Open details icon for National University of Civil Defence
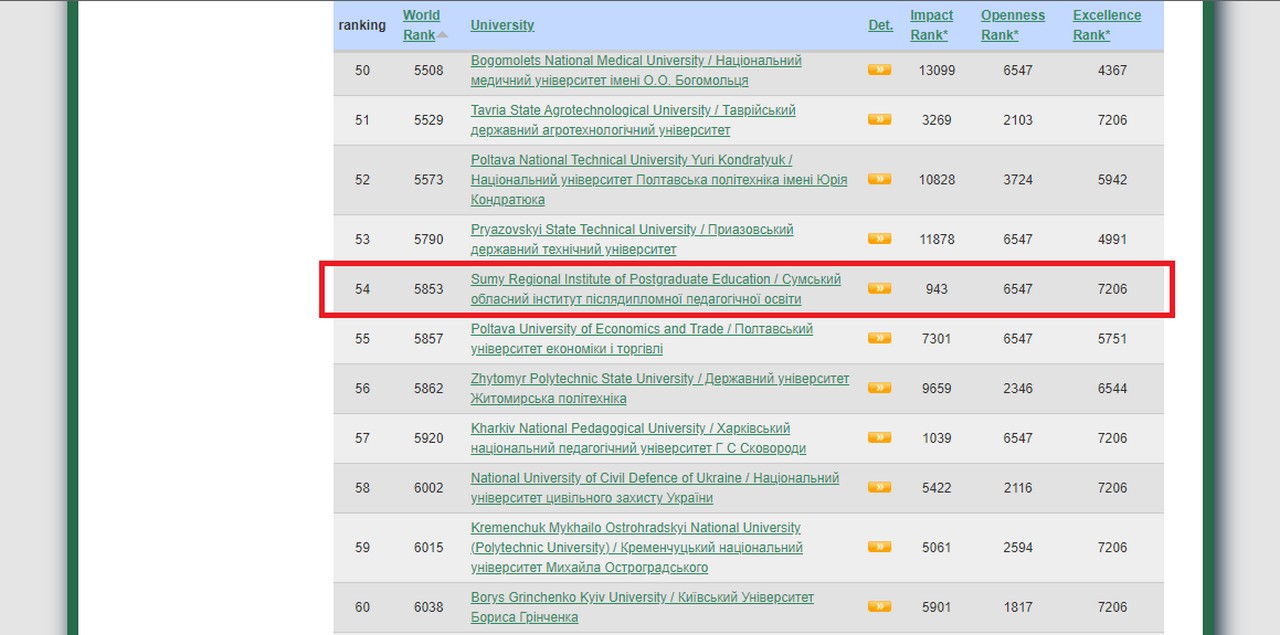Screen dimensions: 1280x635 click(x=879, y=487)
